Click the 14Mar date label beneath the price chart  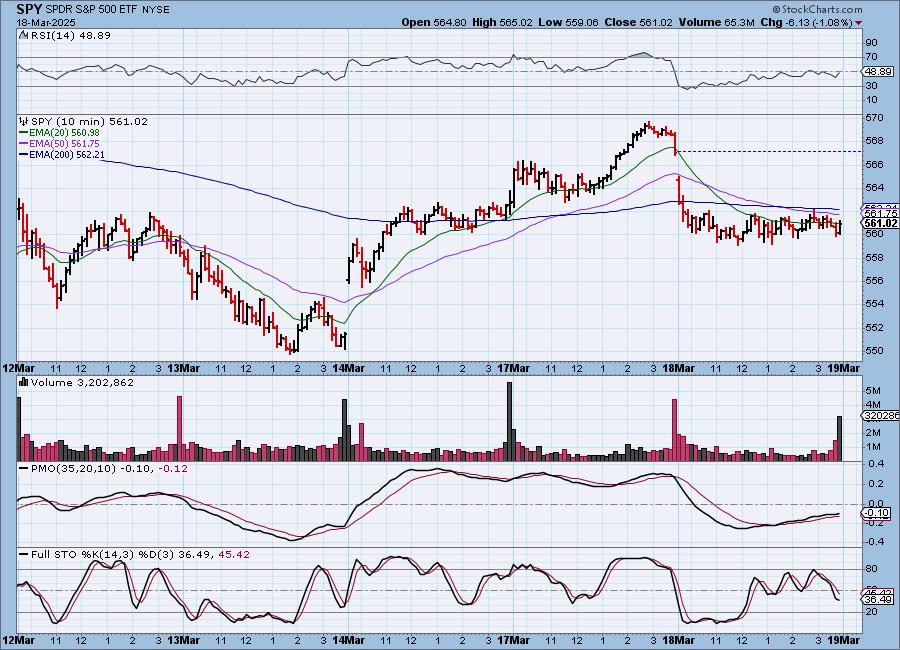[x=348, y=368]
